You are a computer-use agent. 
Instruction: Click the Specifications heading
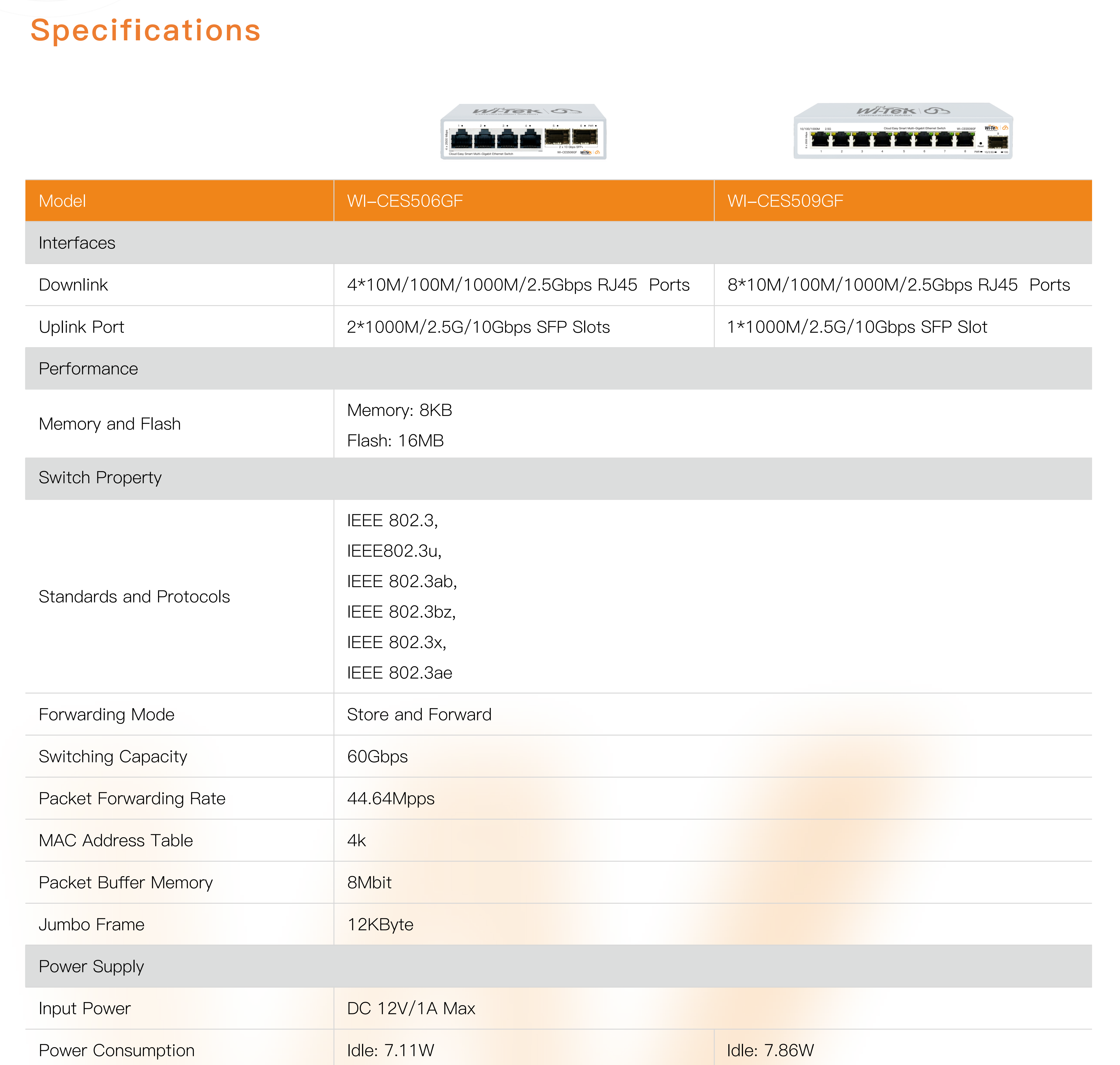click(145, 31)
